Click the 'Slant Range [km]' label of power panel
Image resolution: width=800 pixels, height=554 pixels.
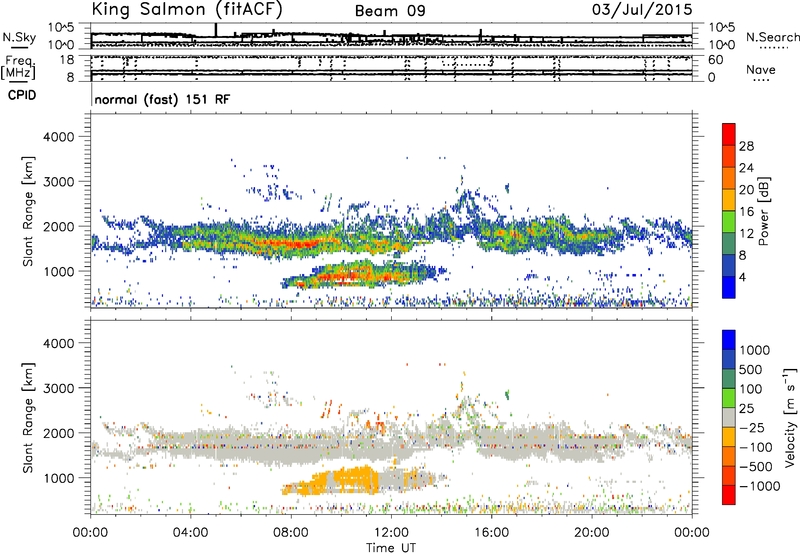click(x=28, y=211)
